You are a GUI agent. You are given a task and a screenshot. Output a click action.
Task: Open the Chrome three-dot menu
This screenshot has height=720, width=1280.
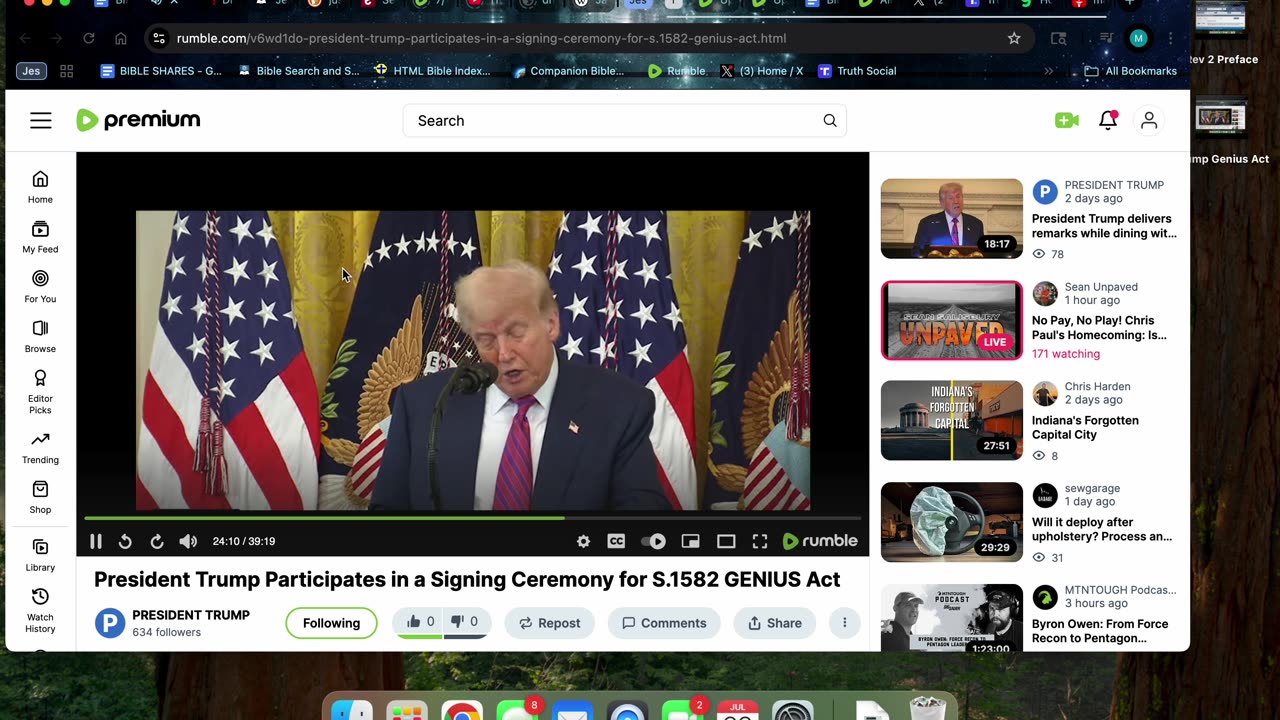[x=1170, y=38]
